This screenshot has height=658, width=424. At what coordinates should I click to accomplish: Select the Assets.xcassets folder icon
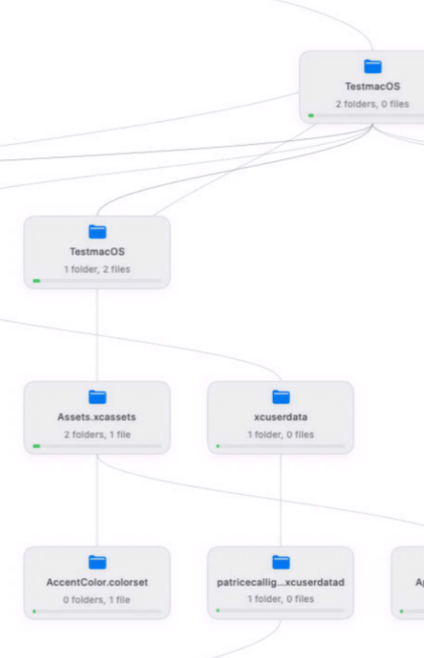(97, 397)
